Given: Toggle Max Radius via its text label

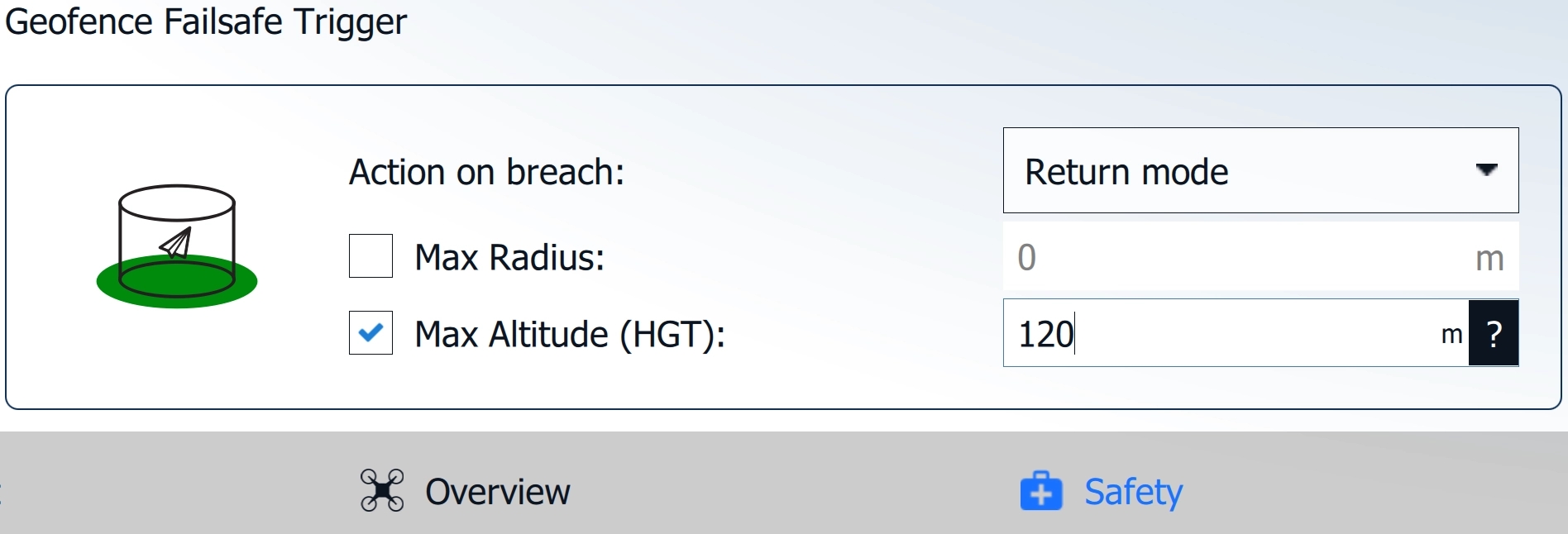Looking at the screenshot, I should tap(509, 258).
